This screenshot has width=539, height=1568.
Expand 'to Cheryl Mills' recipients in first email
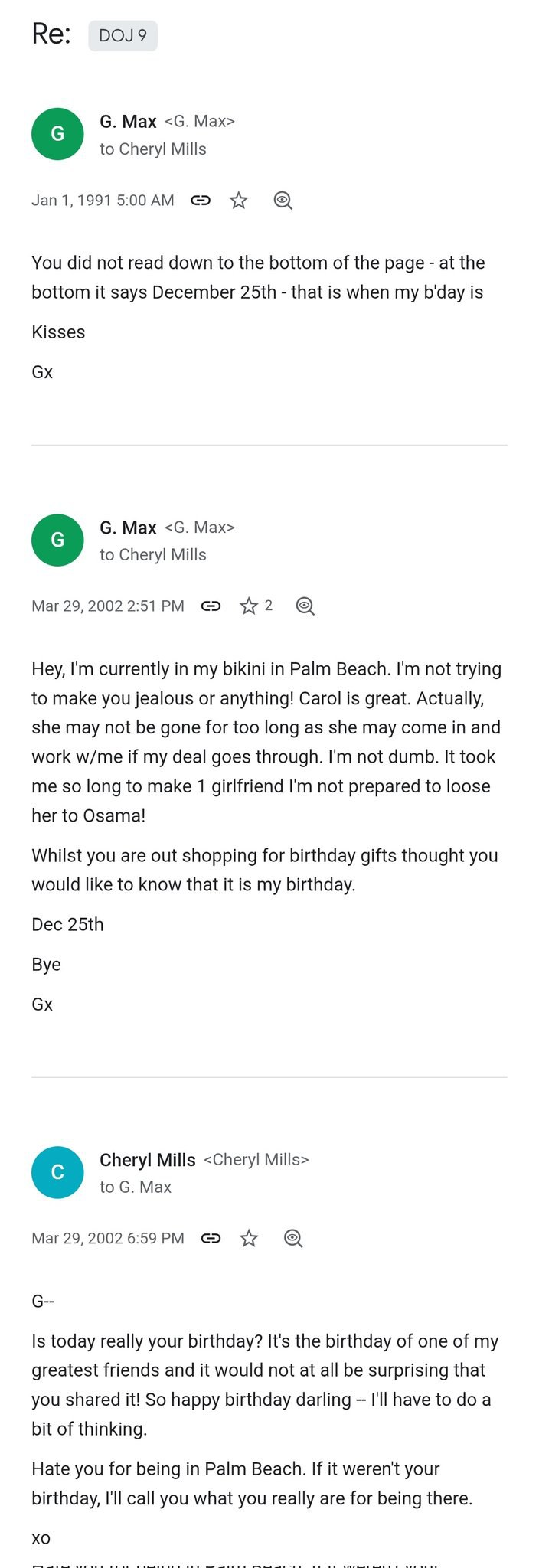pyautogui.click(x=153, y=149)
